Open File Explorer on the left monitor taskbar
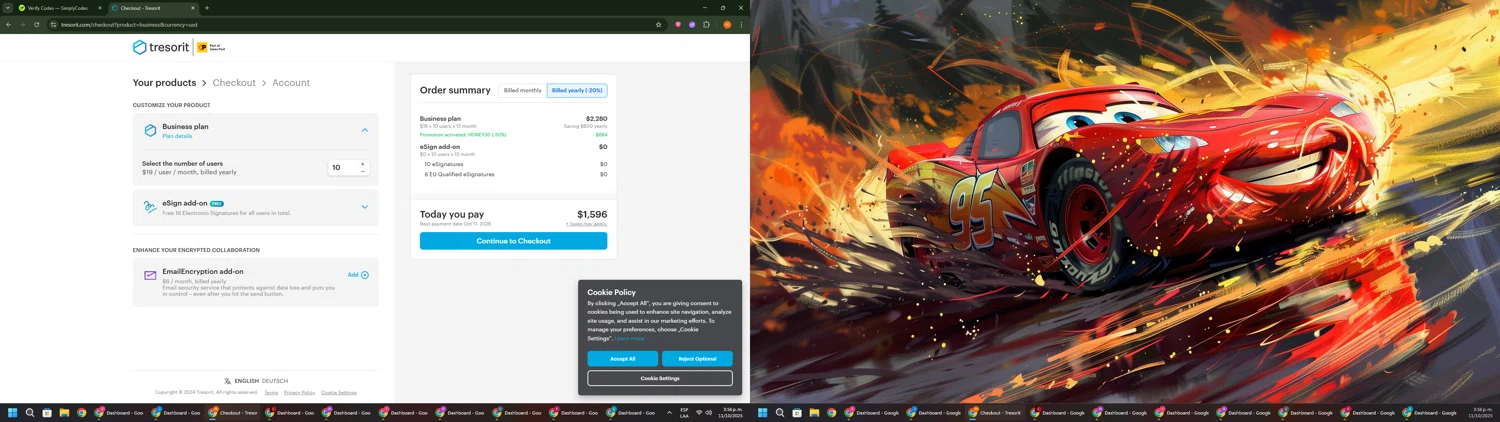This screenshot has height=422, width=1500. point(64,412)
